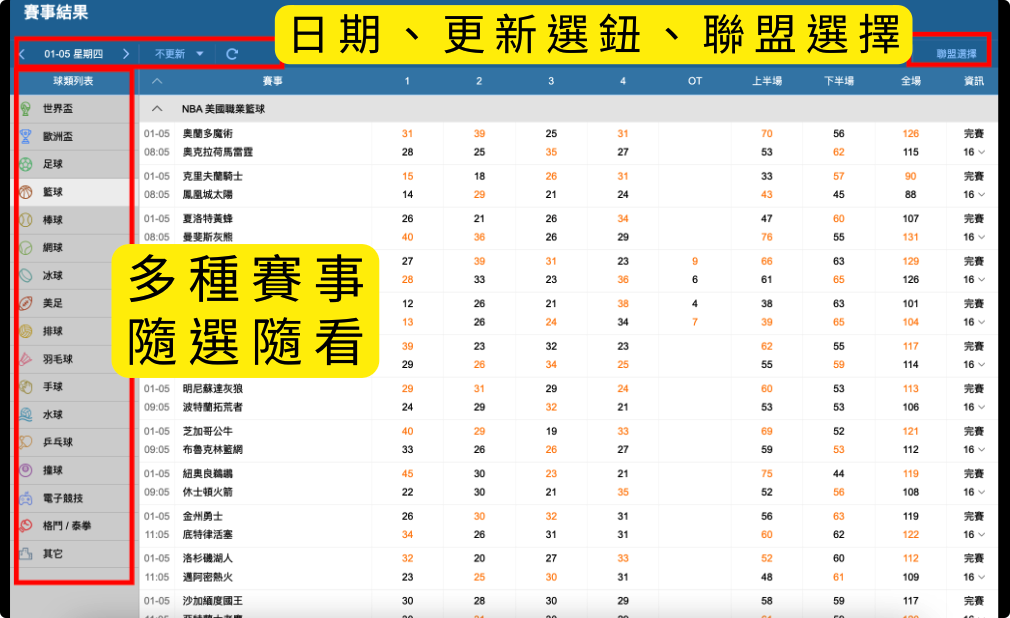Expand the 16 dropdown for 克里夫蘭騎士 game
1010x618 pixels.
pyautogui.click(x=973, y=195)
